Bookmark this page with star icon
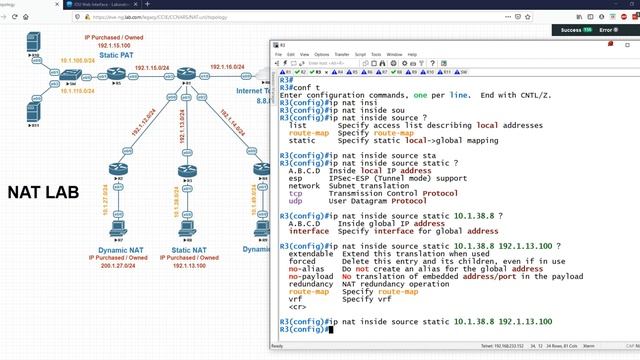Screen dimensions: 640x360 point(528,17)
